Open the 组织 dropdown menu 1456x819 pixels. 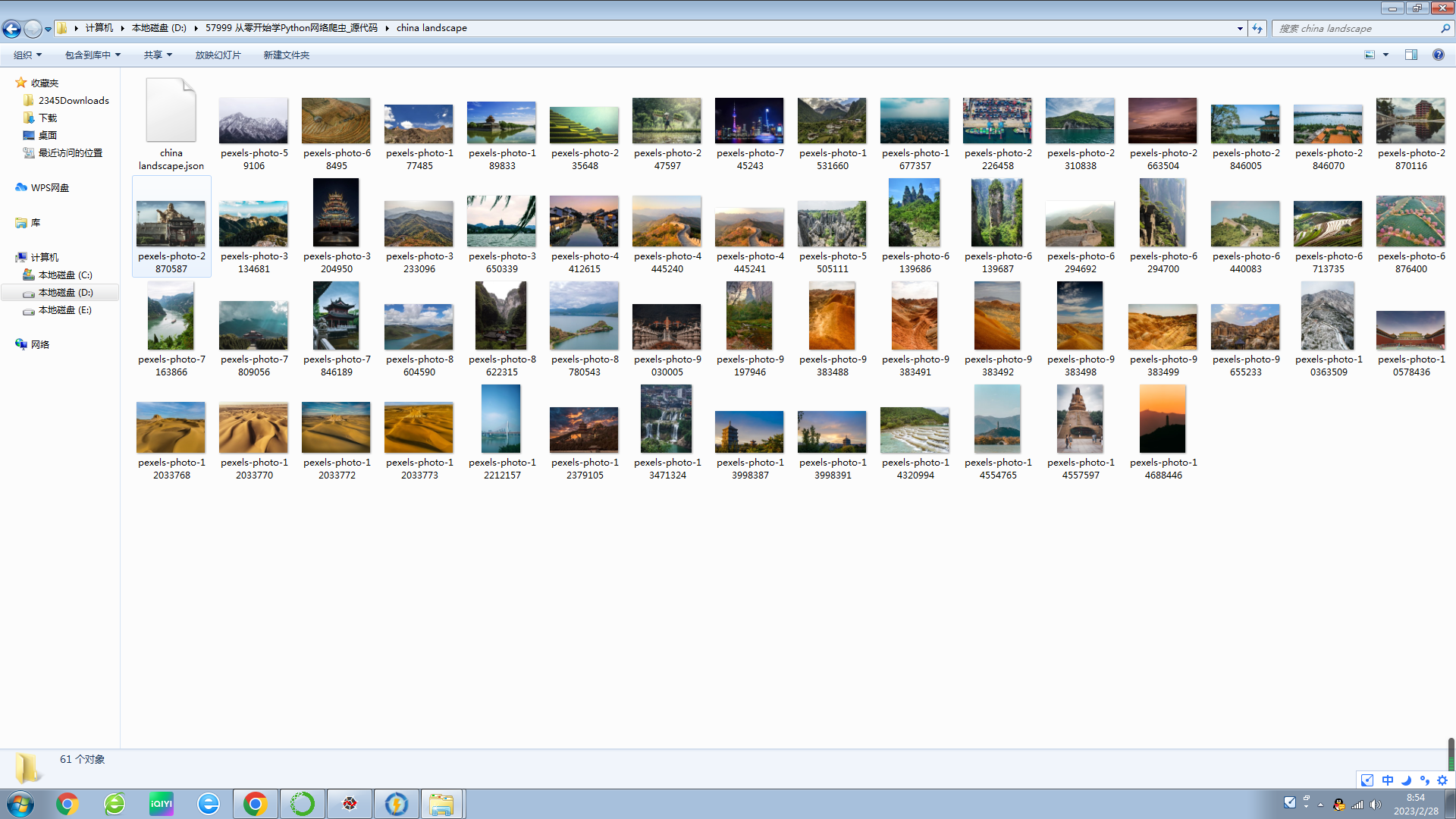tap(27, 55)
